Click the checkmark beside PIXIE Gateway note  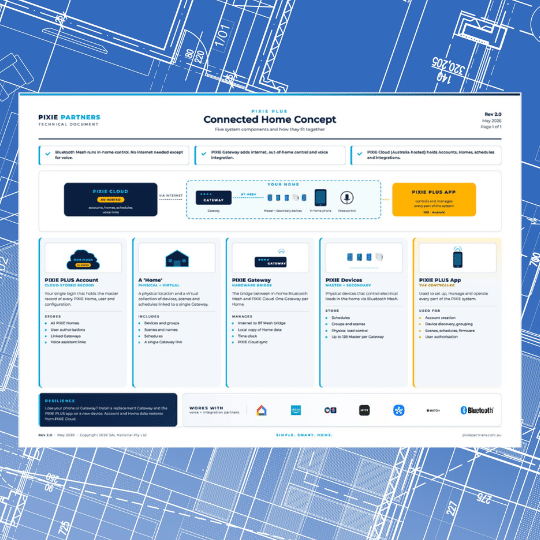(x=204, y=154)
